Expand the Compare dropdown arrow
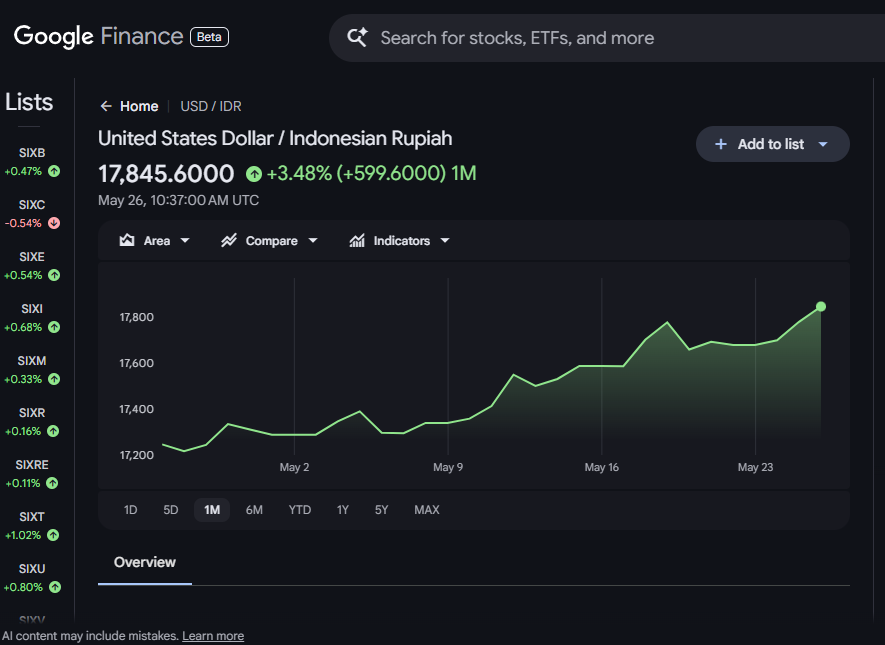 (313, 240)
